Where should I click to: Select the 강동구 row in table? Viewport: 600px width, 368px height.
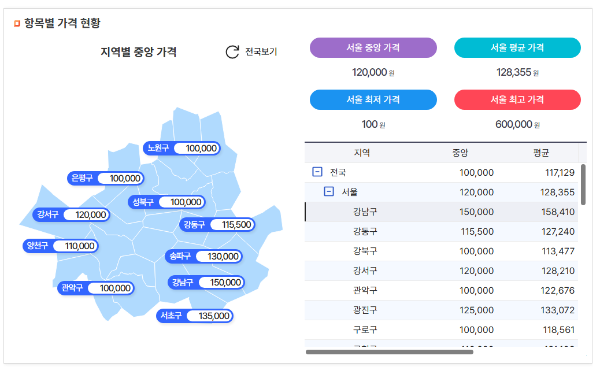pos(442,231)
